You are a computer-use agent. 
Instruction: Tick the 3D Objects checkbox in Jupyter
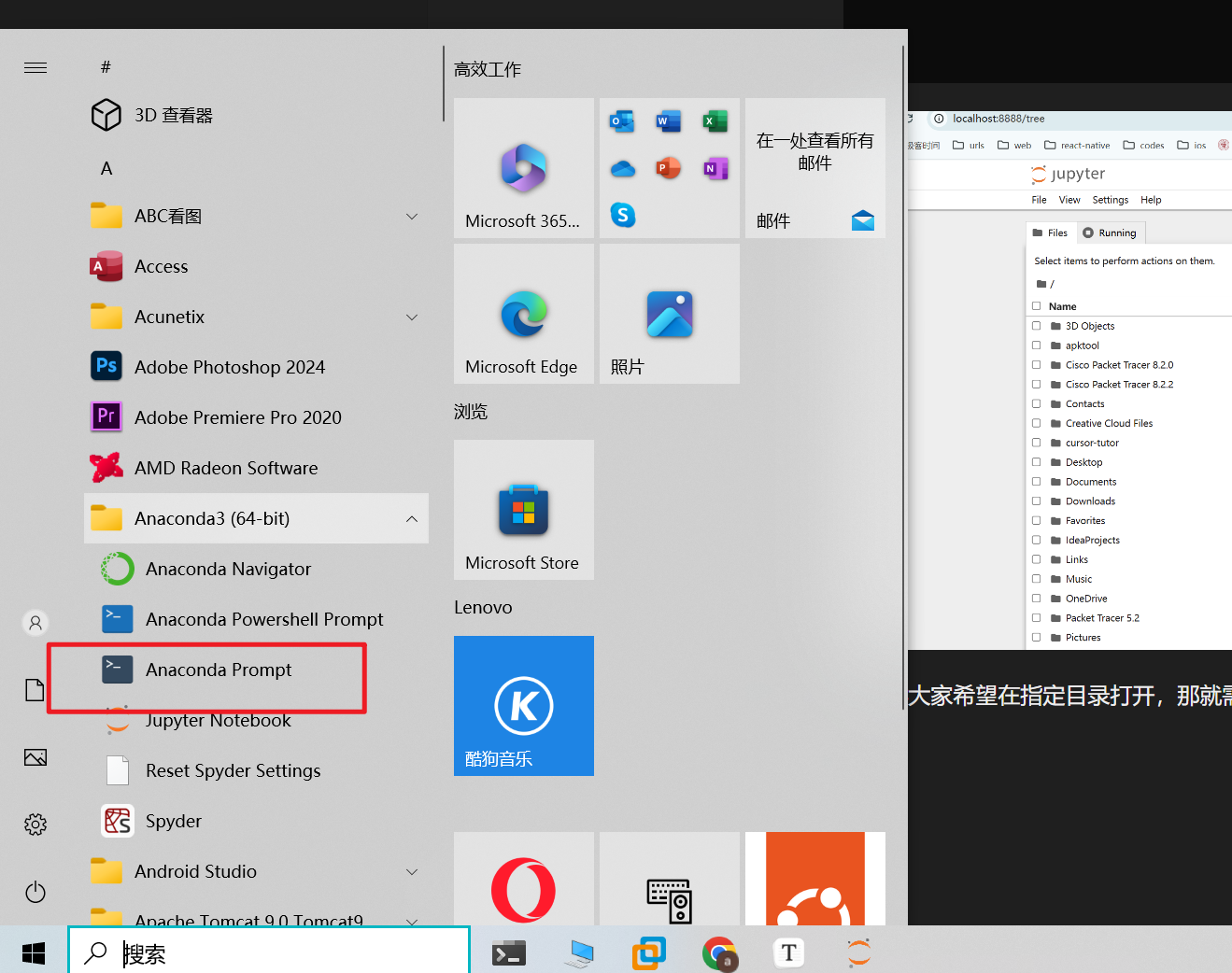(1036, 326)
